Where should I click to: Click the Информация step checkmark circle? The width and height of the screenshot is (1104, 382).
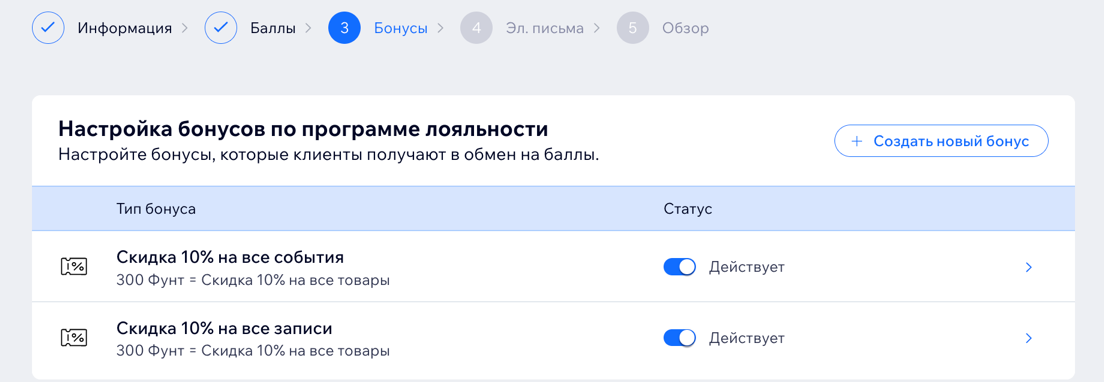[x=48, y=28]
